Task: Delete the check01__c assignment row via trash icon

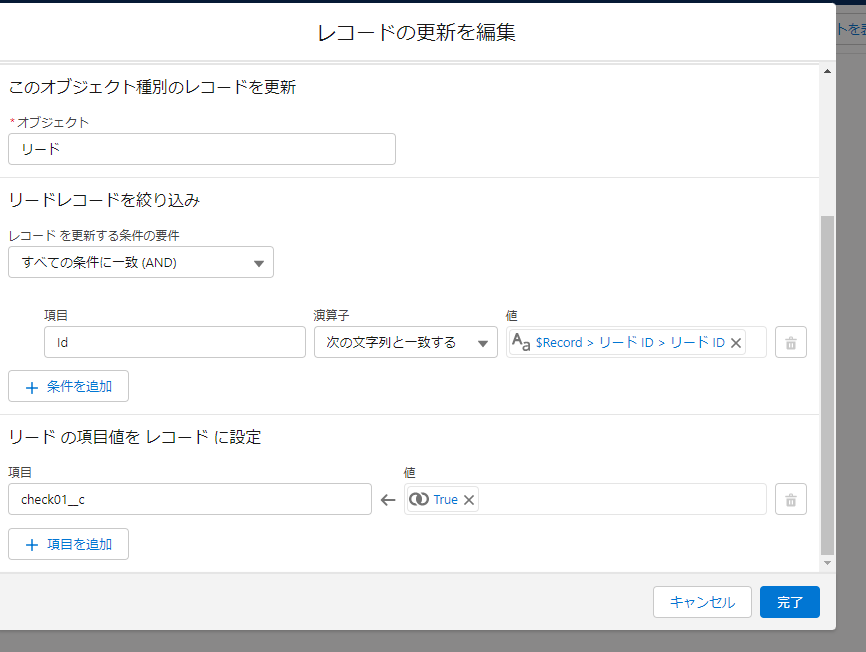Action: point(790,499)
